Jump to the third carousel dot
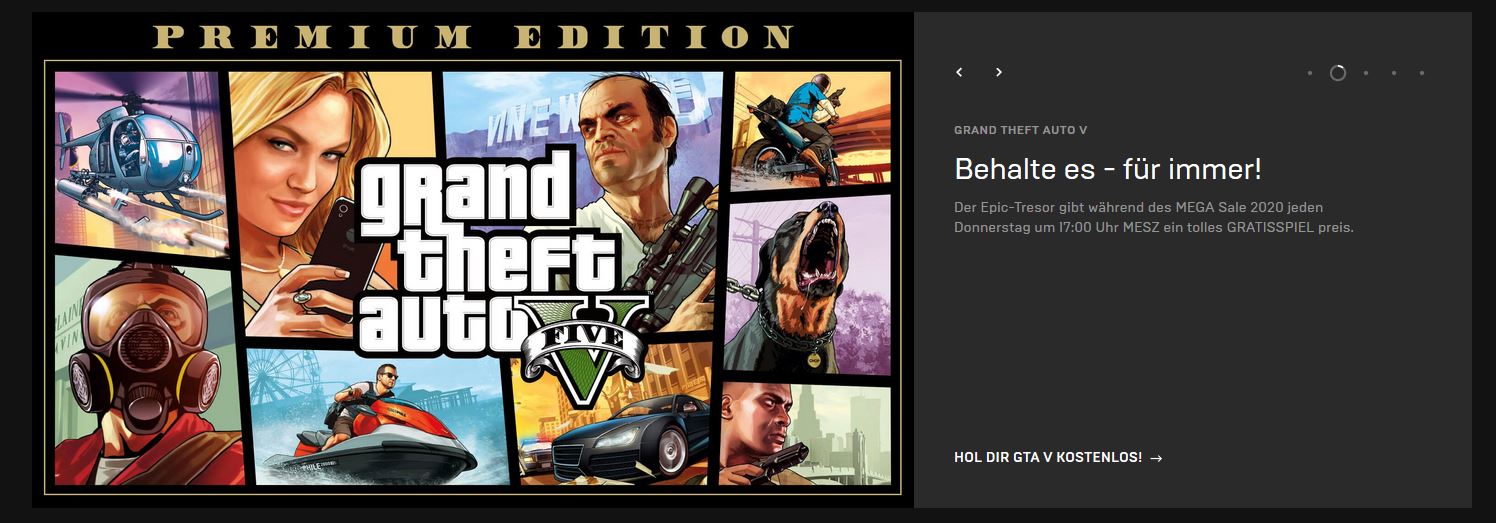1496x523 pixels. (x=1366, y=73)
